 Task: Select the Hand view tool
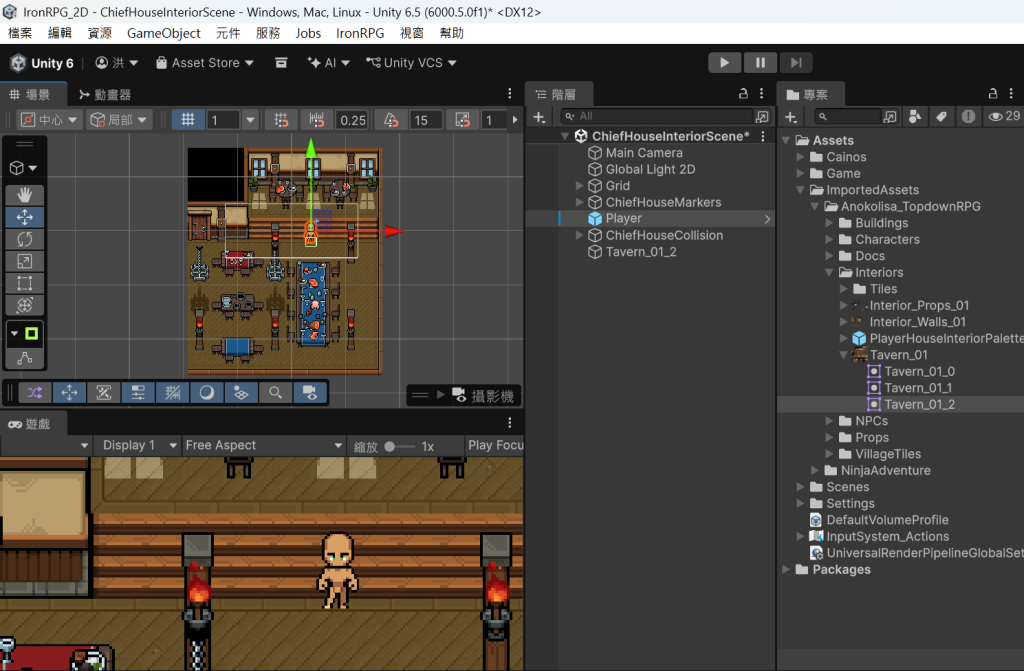[x=25, y=195]
